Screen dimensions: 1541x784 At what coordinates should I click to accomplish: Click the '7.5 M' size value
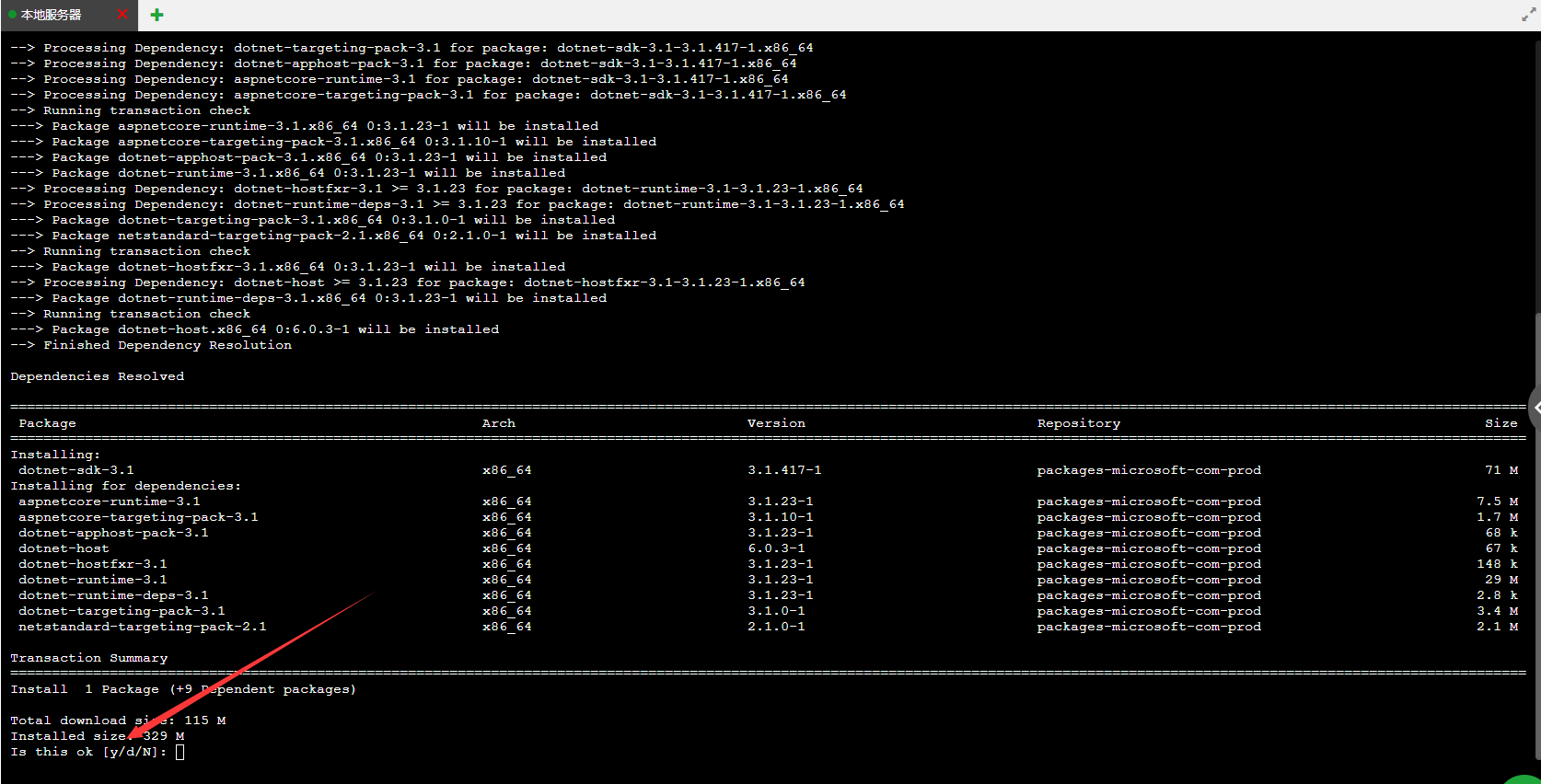pos(1498,502)
